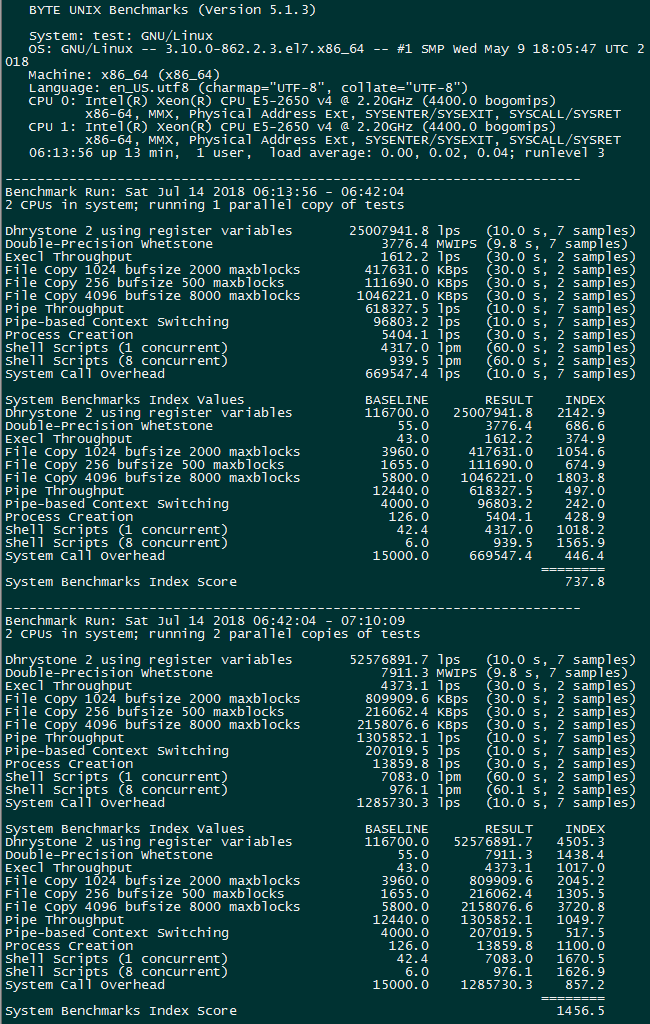This screenshot has height=1024, width=650.
Task: Click the 737.8 System Benchmarks Index Score
Action: (x=588, y=582)
